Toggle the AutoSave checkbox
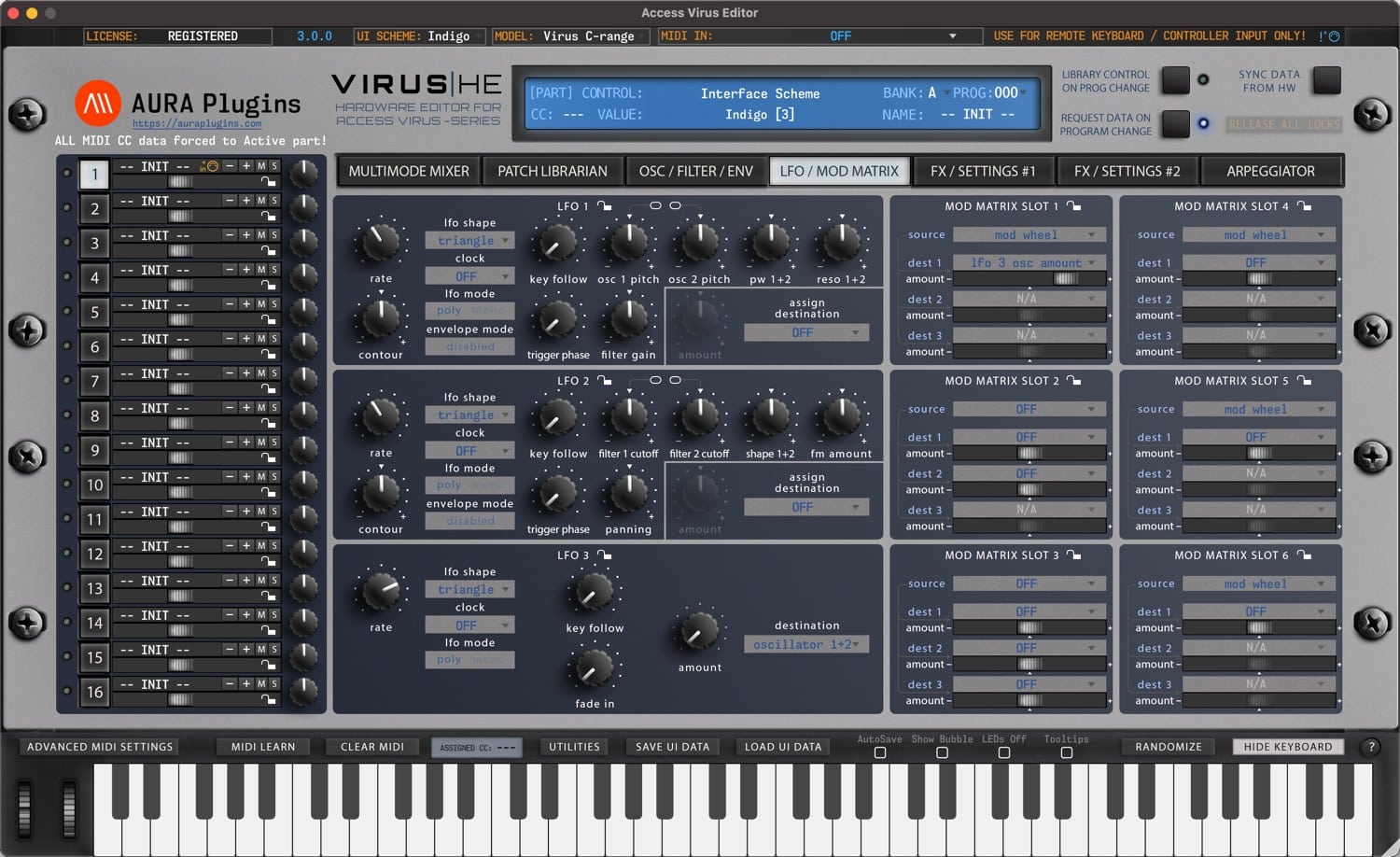The image size is (1400, 857). (x=880, y=752)
